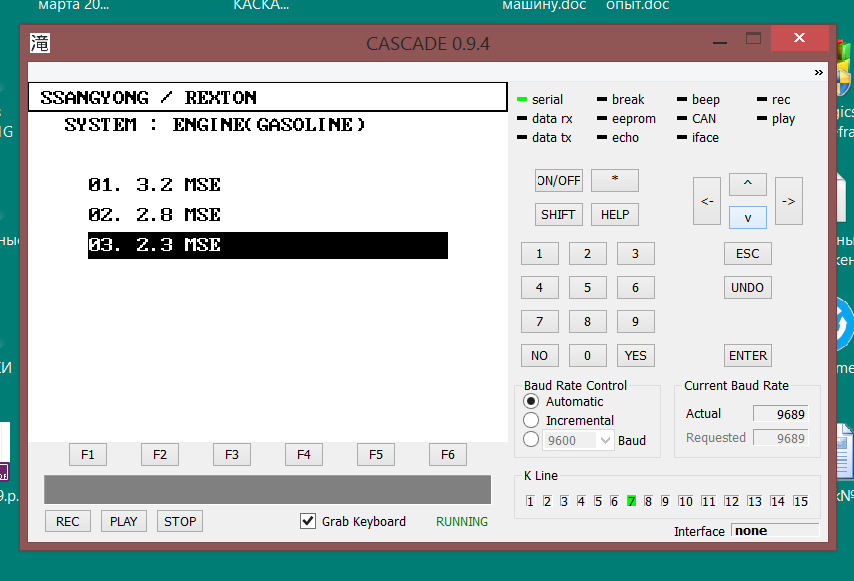Click the Requested baud rate field
The height and width of the screenshot is (581, 854).
[780, 438]
